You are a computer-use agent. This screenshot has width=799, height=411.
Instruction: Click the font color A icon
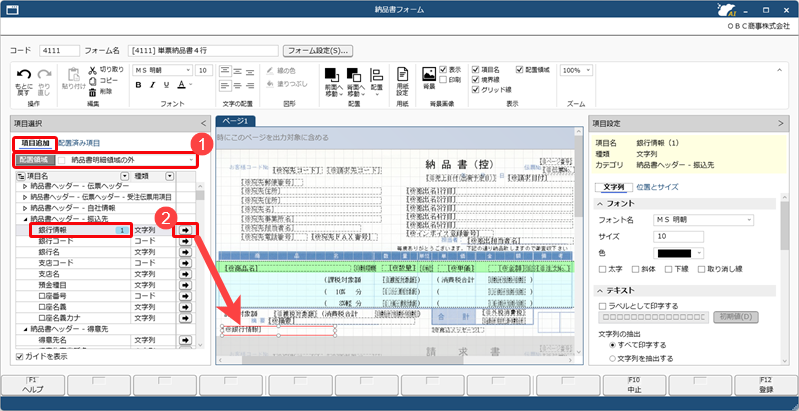[x=181, y=85]
